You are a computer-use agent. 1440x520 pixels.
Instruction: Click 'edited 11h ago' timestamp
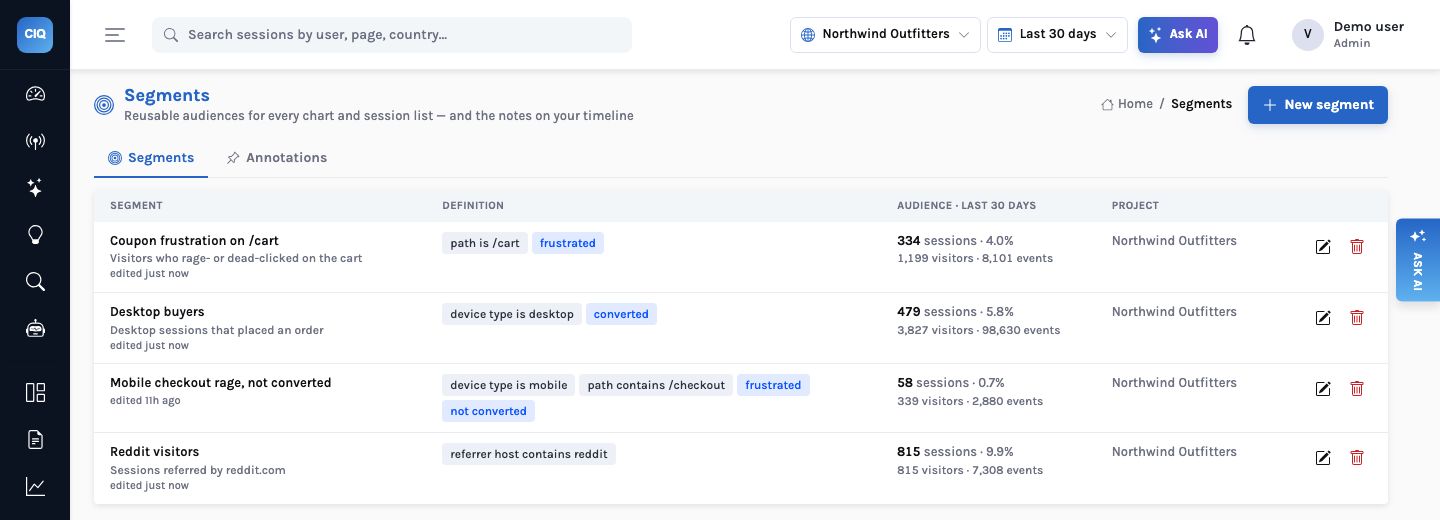pos(145,401)
